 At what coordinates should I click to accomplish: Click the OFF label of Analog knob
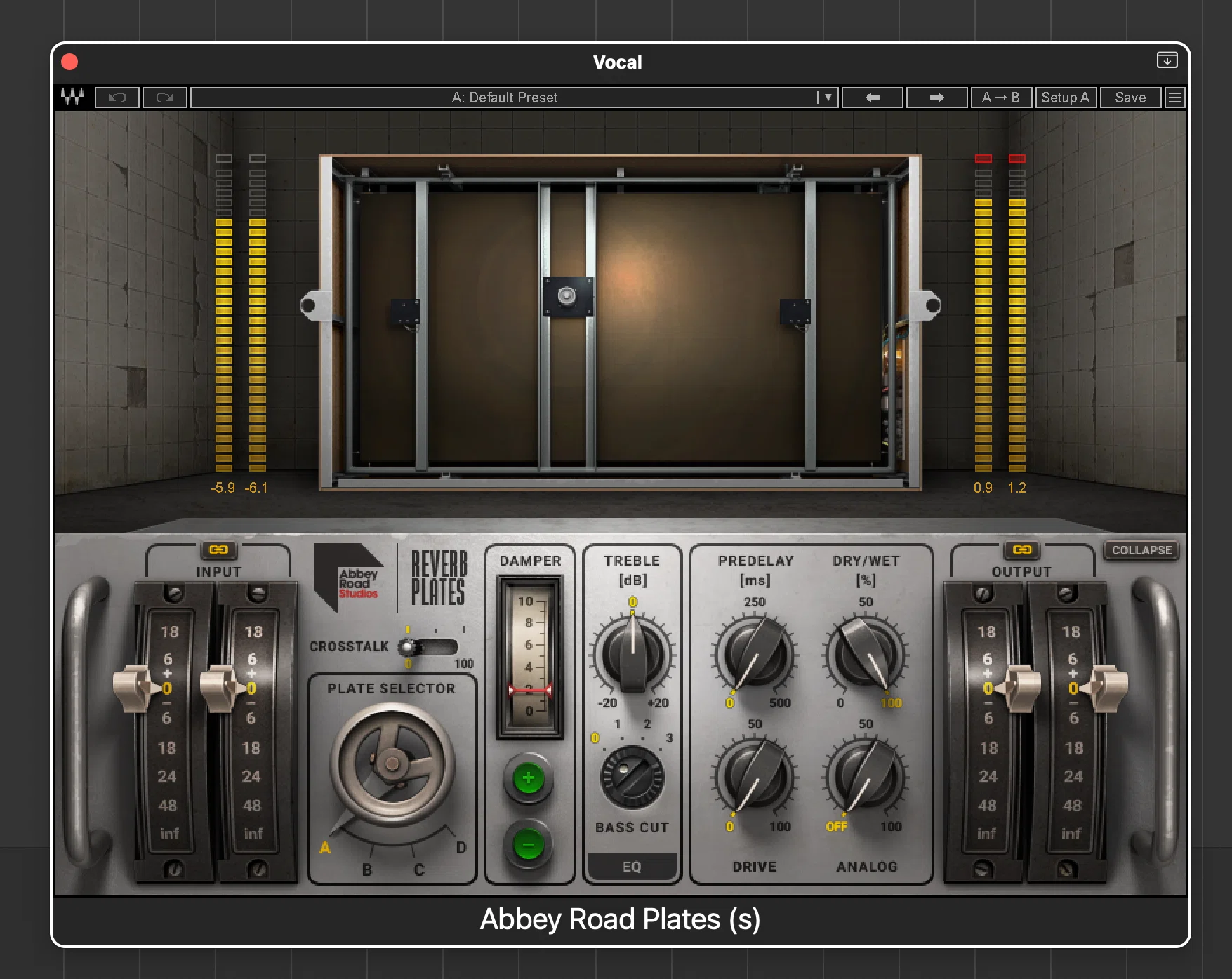(837, 827)
